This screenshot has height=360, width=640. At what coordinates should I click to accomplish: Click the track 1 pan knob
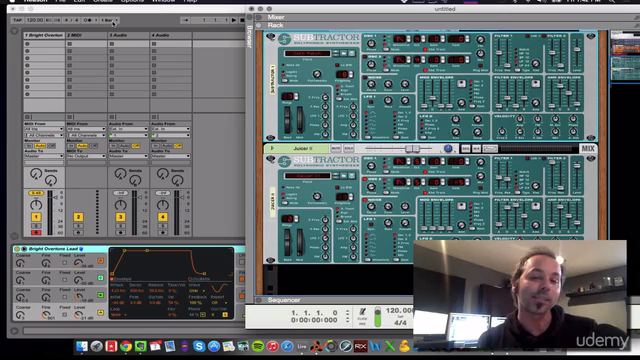[36, 204]
